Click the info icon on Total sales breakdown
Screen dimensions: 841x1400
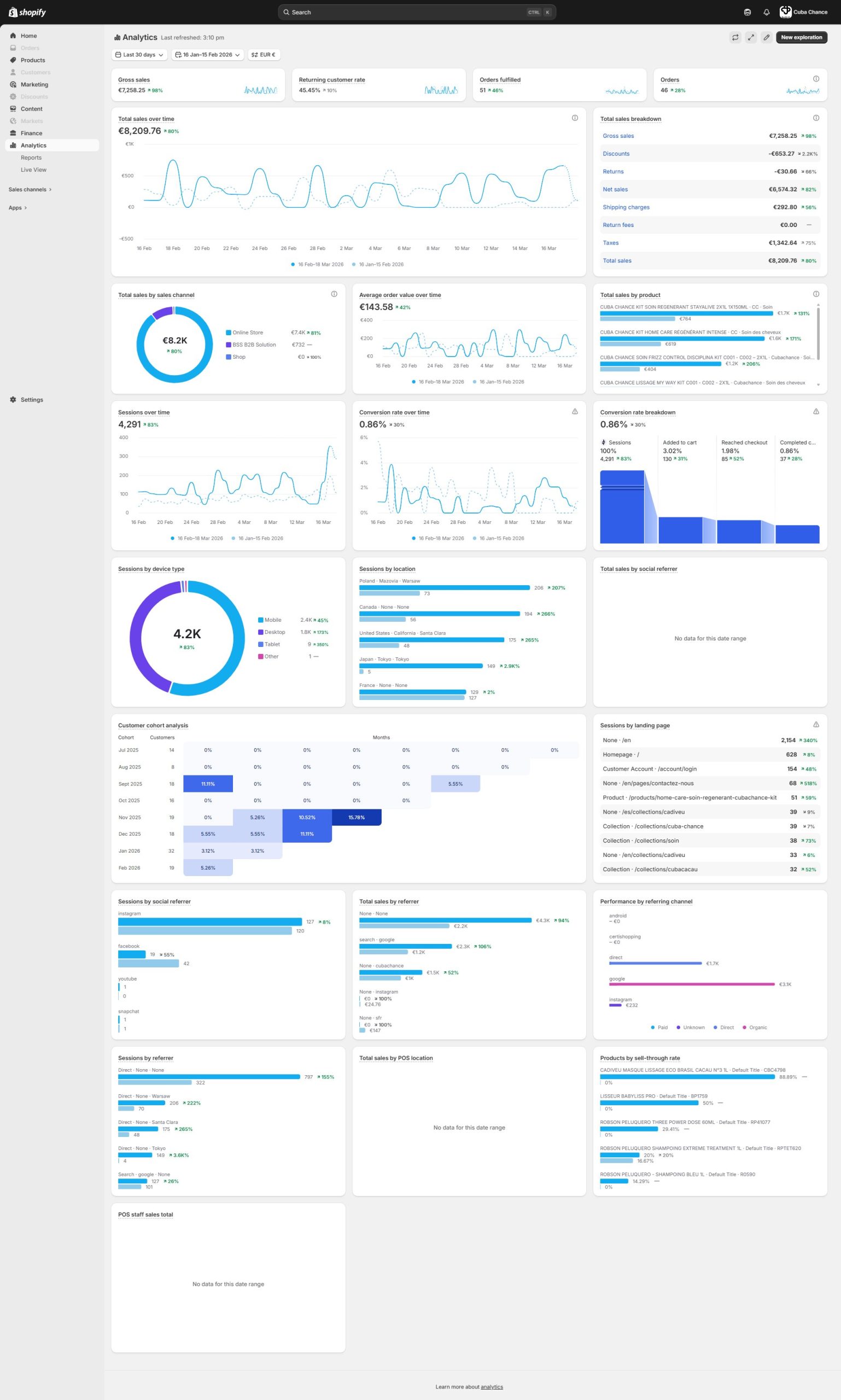(x=815, y=119)
